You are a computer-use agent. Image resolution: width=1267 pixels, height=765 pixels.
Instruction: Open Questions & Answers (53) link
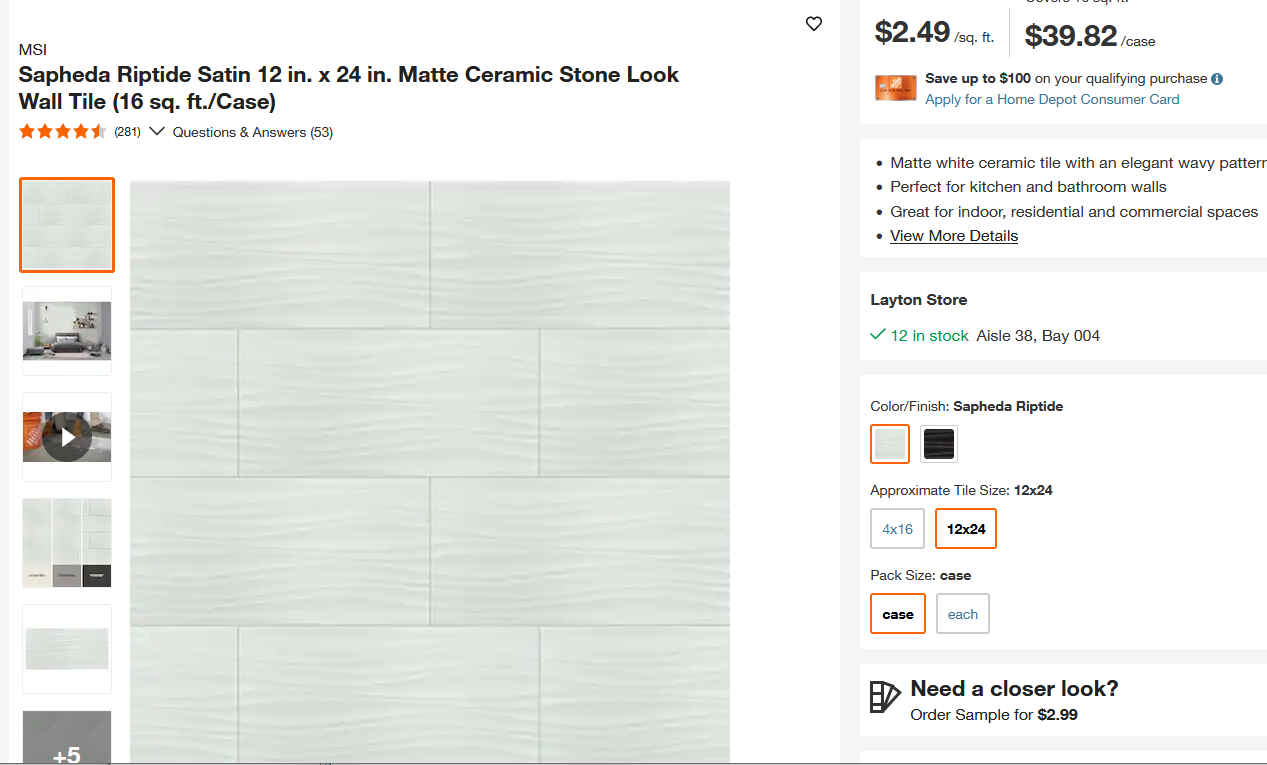pos(253,132)
